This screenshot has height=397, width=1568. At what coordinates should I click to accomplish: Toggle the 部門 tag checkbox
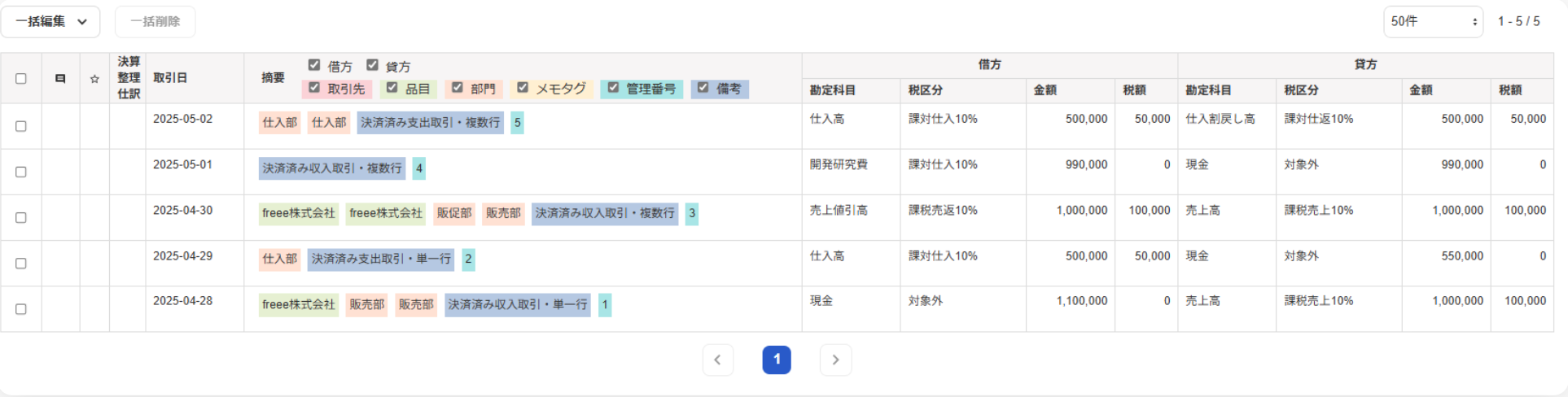click(457, 88)
